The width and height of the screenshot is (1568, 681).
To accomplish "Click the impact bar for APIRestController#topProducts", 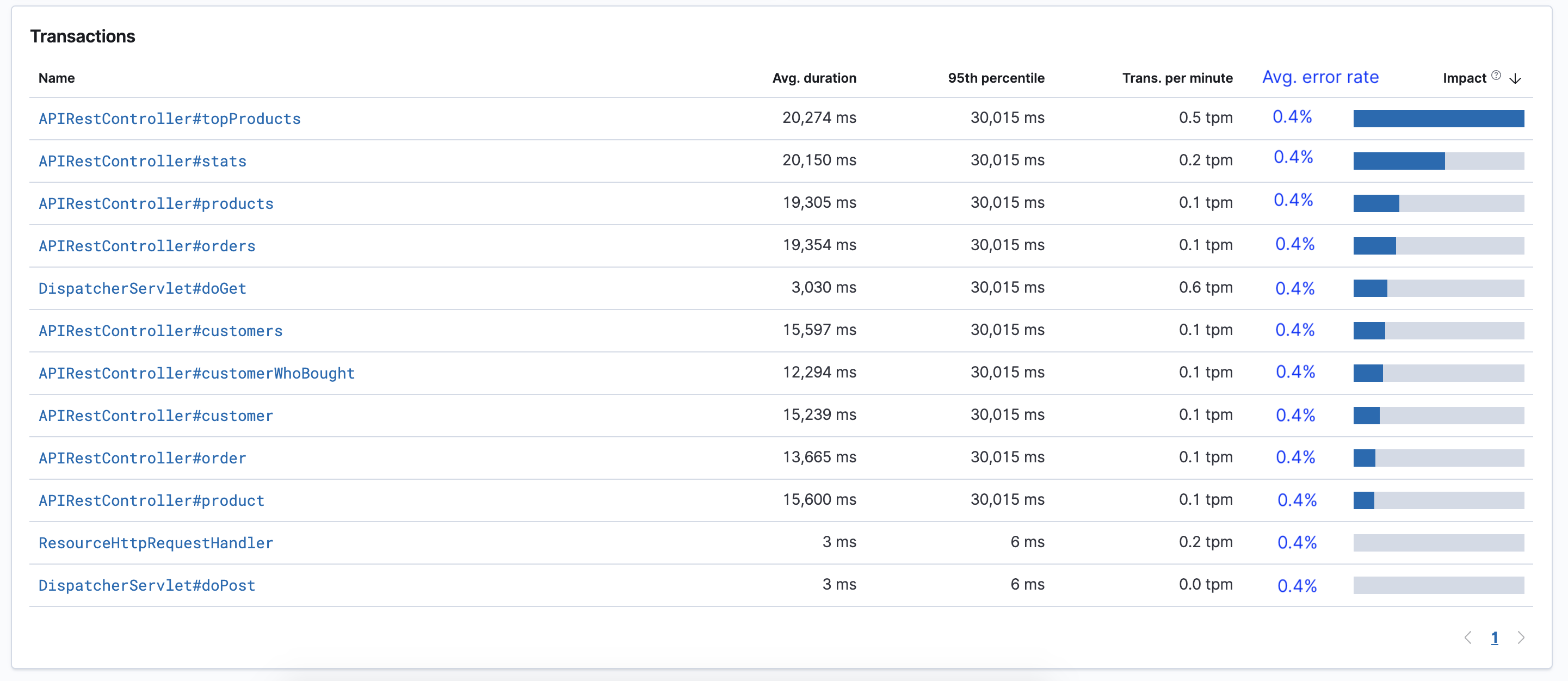I will pyautogui.click(x=1439, y=118).
